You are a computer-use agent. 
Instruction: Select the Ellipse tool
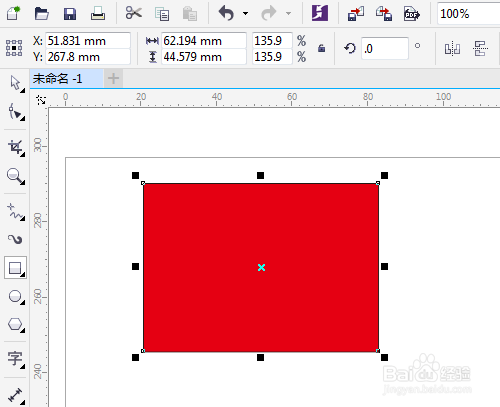pos(15,296)
